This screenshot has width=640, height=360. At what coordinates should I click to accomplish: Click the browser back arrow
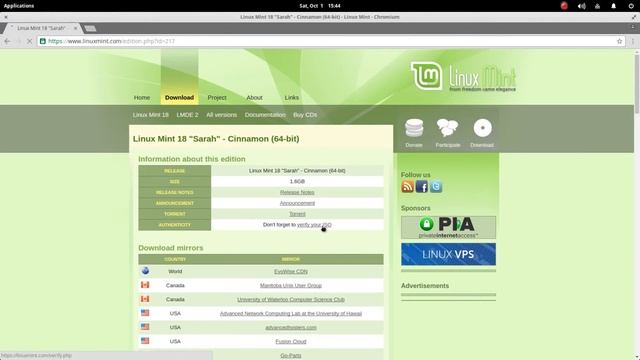click(7, 41)
